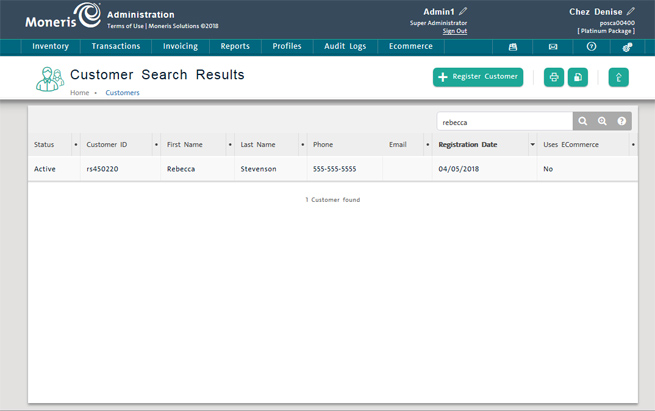The image size is (655, 411).
Task: Open the settings gears icon in navbar
Action: (x=627, y=47)
